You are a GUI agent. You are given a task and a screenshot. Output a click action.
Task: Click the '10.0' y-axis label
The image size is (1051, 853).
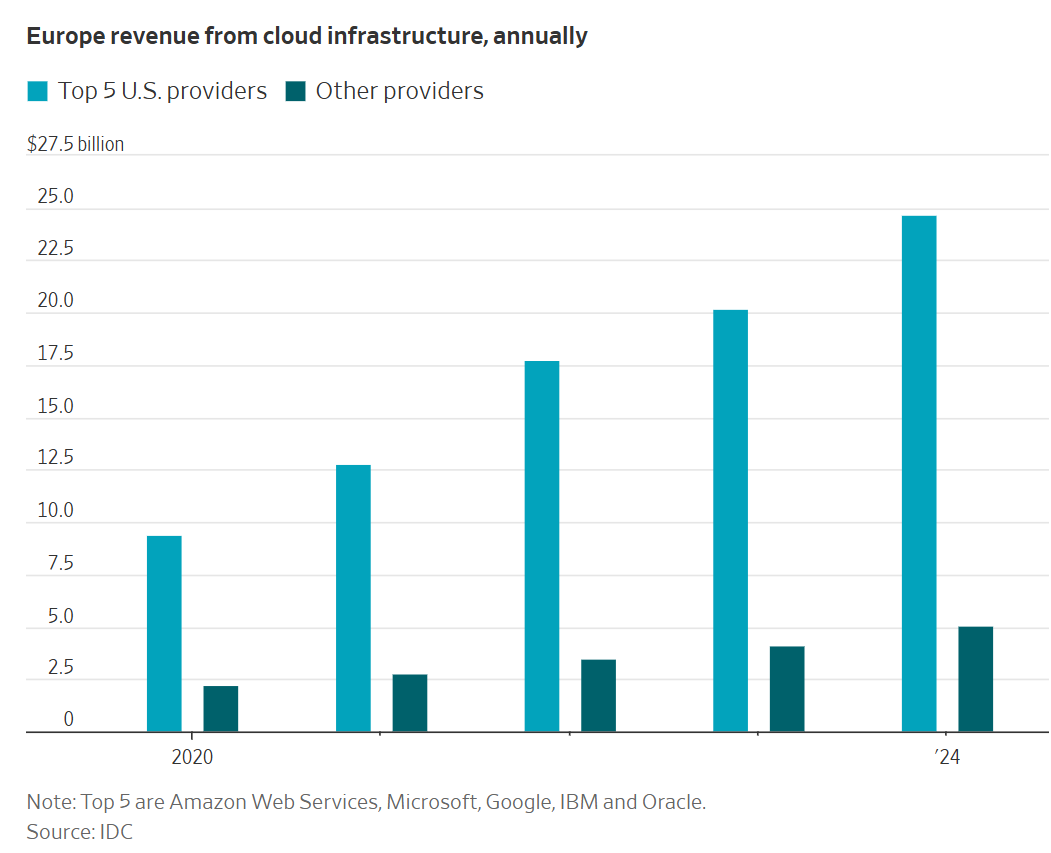click(56, 511)
